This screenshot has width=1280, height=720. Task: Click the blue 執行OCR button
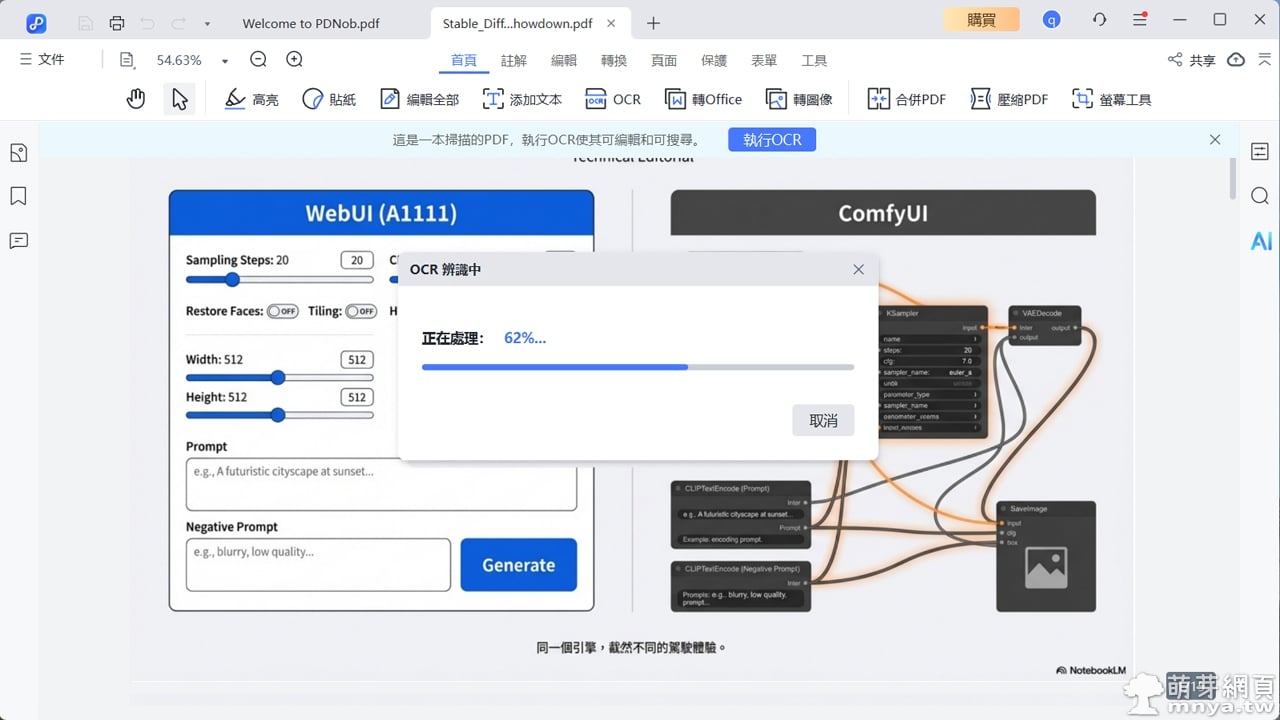(772, 140)
